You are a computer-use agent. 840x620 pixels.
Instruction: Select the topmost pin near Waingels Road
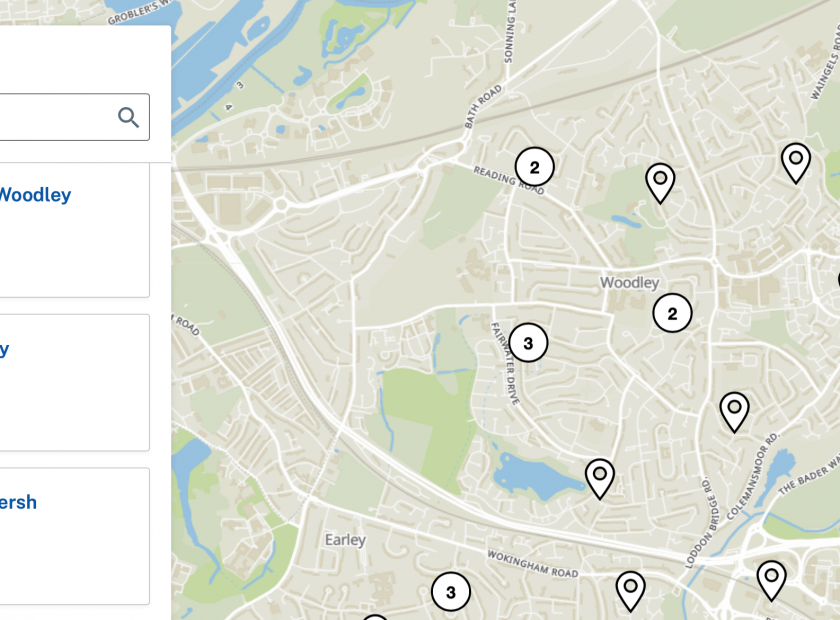click(x=795, y=157)
